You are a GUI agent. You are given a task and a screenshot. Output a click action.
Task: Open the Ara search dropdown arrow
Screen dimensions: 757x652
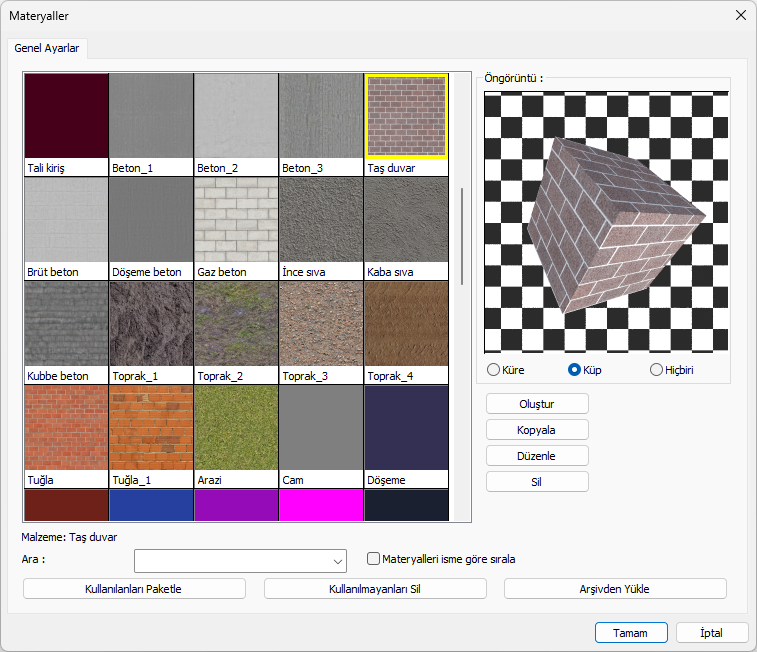[x=336, y=560]
